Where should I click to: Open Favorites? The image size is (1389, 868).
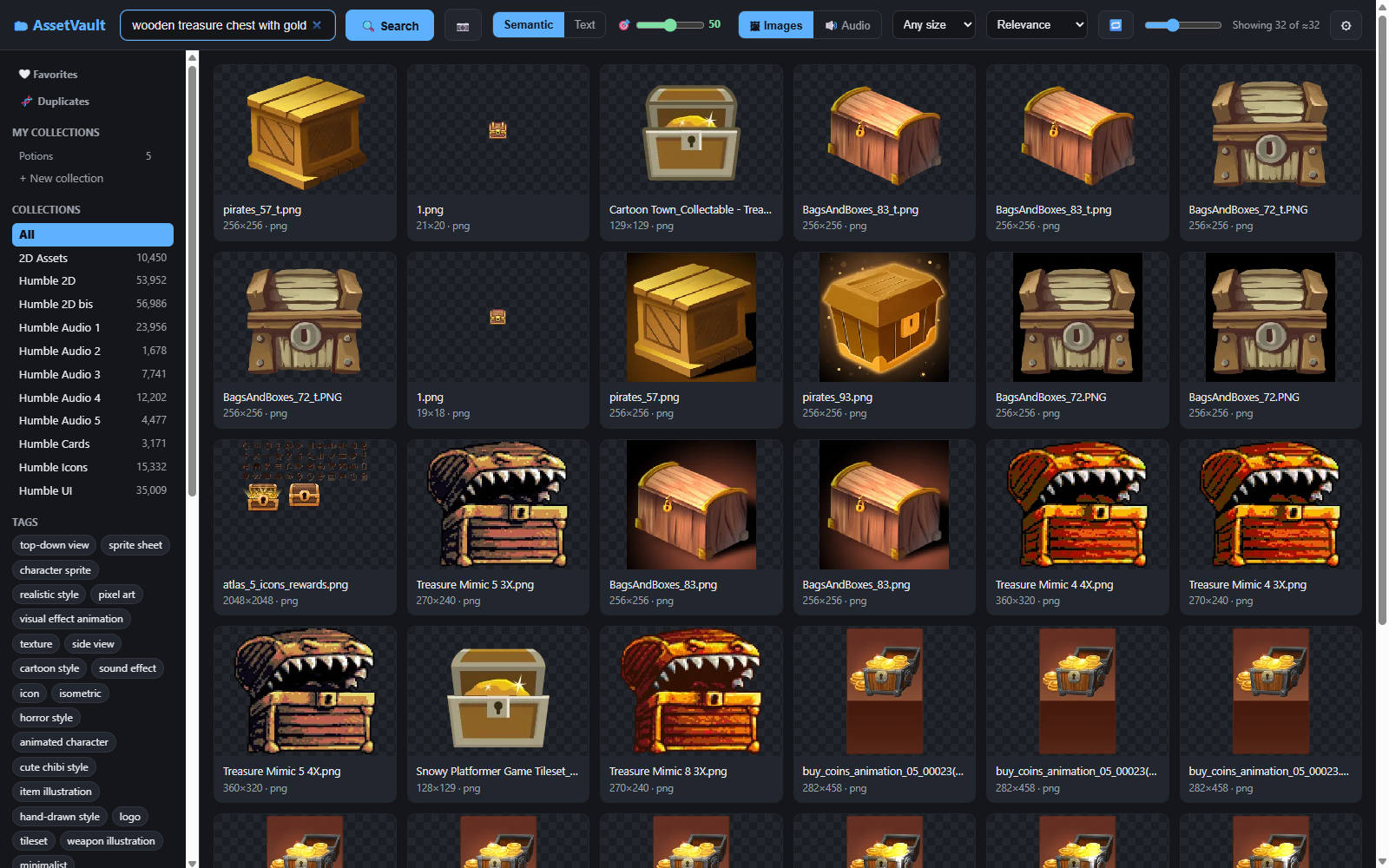[x=49, y=75]
